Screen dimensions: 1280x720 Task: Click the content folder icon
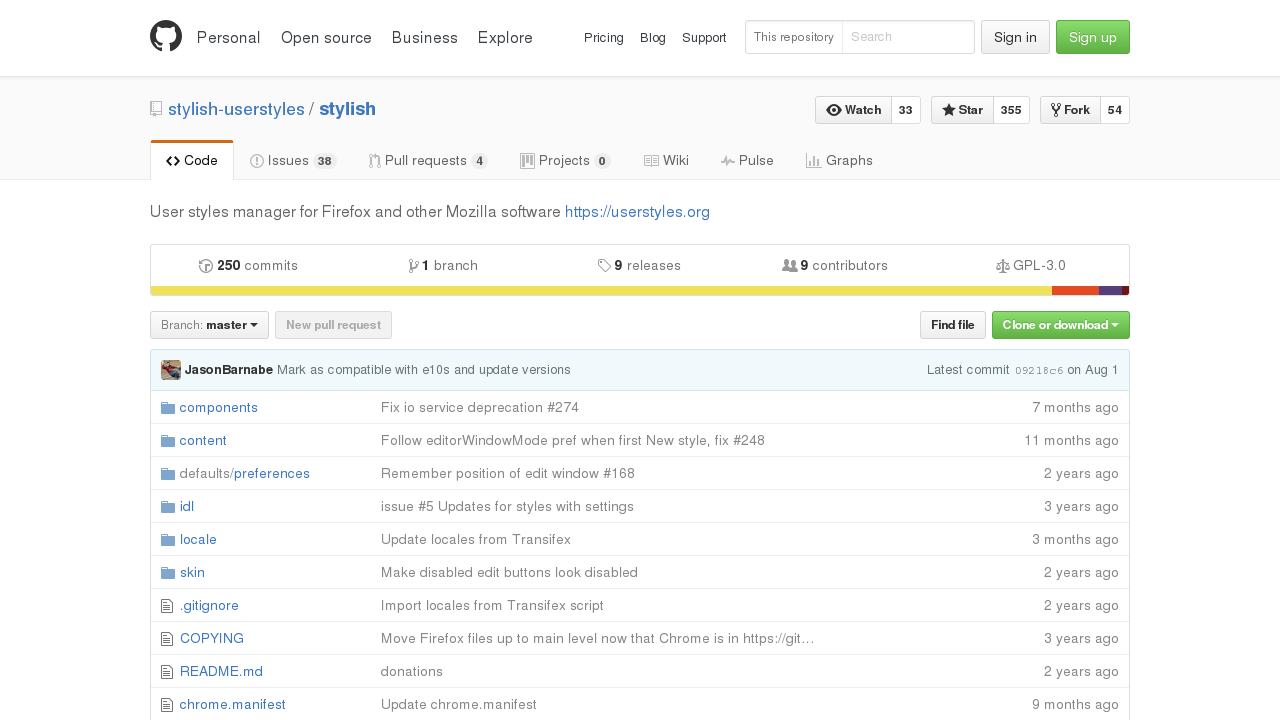pyautogui.click(x=168, y=441)
